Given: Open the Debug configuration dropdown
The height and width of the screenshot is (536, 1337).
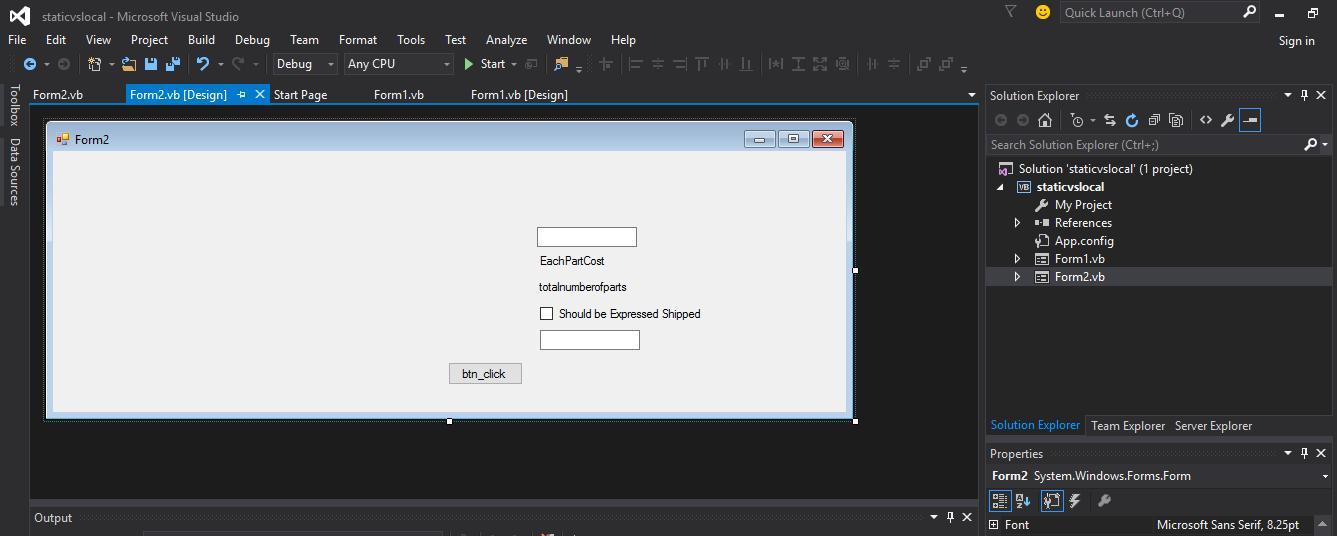Looking at the screenshot, I should point(306,64).
